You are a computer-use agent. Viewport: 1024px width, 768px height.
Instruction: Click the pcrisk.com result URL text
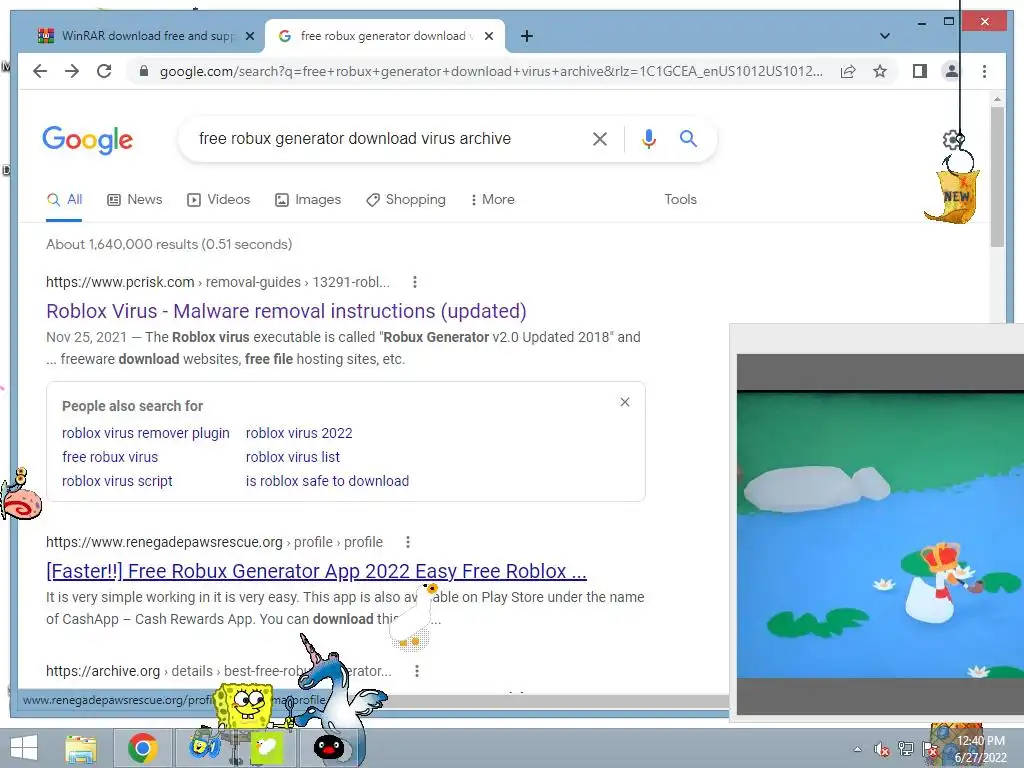coord(217,282)
